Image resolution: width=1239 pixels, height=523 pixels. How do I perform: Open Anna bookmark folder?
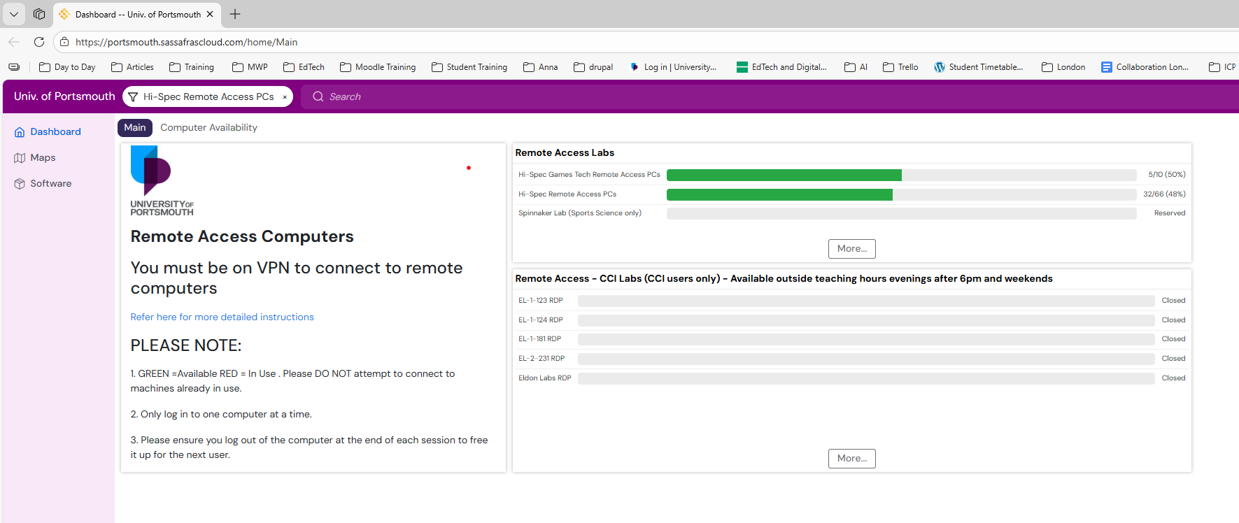click(x=540, y=67)
